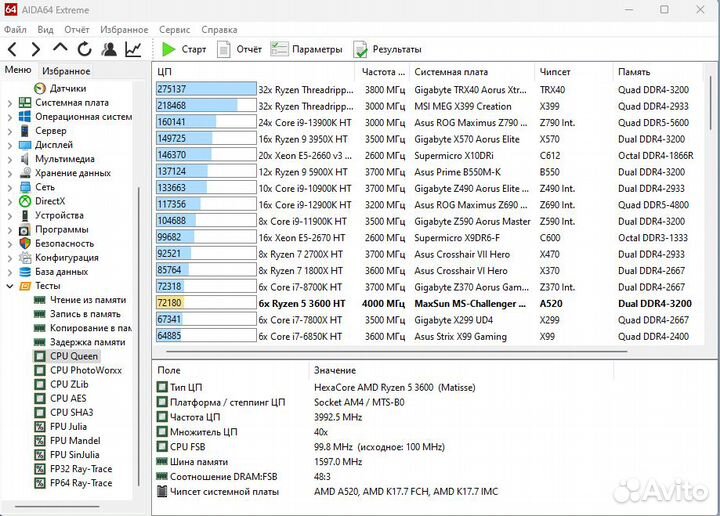Open the Сервис menu
This screenshot has height=516, width=720.
pos(174,30)
